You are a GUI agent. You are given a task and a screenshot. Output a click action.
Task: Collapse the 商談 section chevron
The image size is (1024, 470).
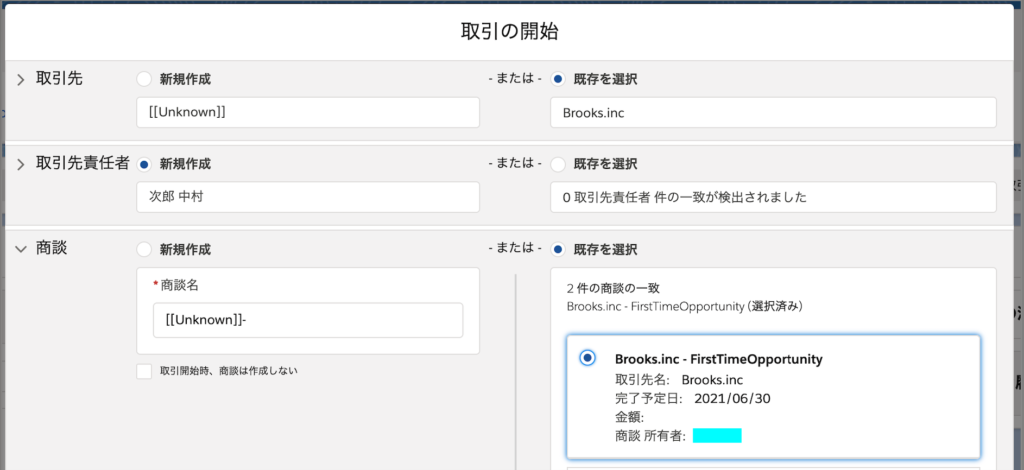[x=21, y=249]
